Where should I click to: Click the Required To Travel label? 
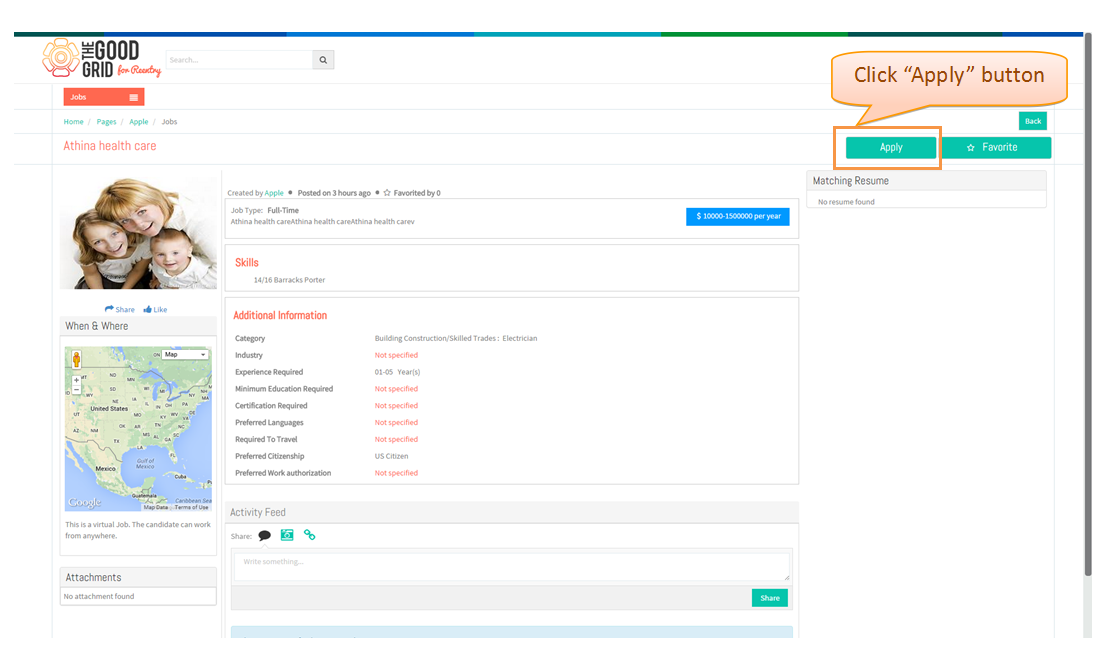click(266, 440)
